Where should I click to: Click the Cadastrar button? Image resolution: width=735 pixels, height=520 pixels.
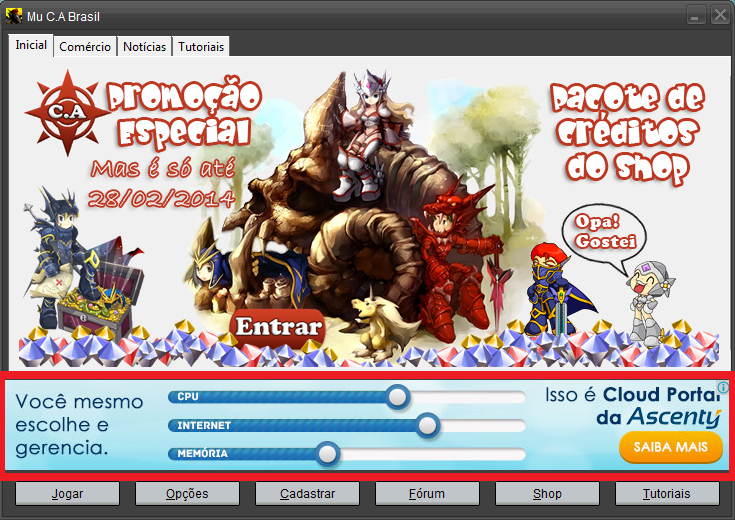pyautogui.click(x=307, y=494)
